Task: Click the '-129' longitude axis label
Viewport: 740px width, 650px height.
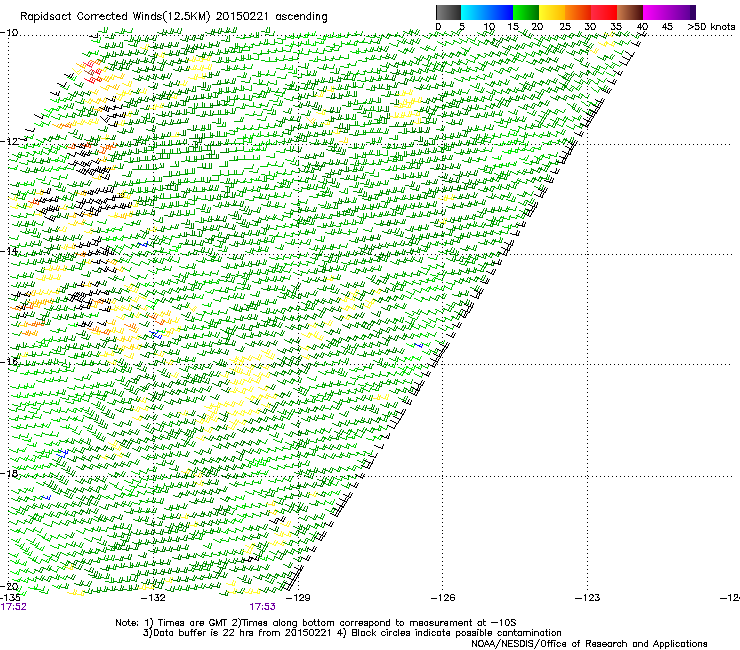Action: [299, 598]
